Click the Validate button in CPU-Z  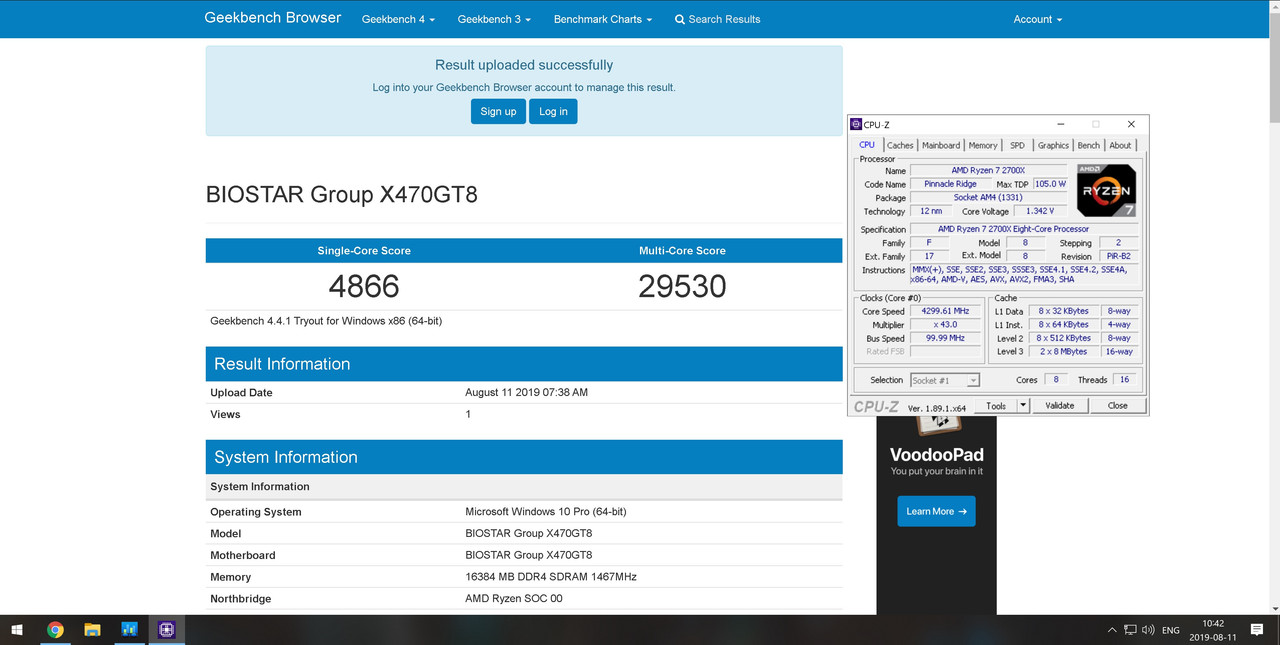coord(1059,405)
